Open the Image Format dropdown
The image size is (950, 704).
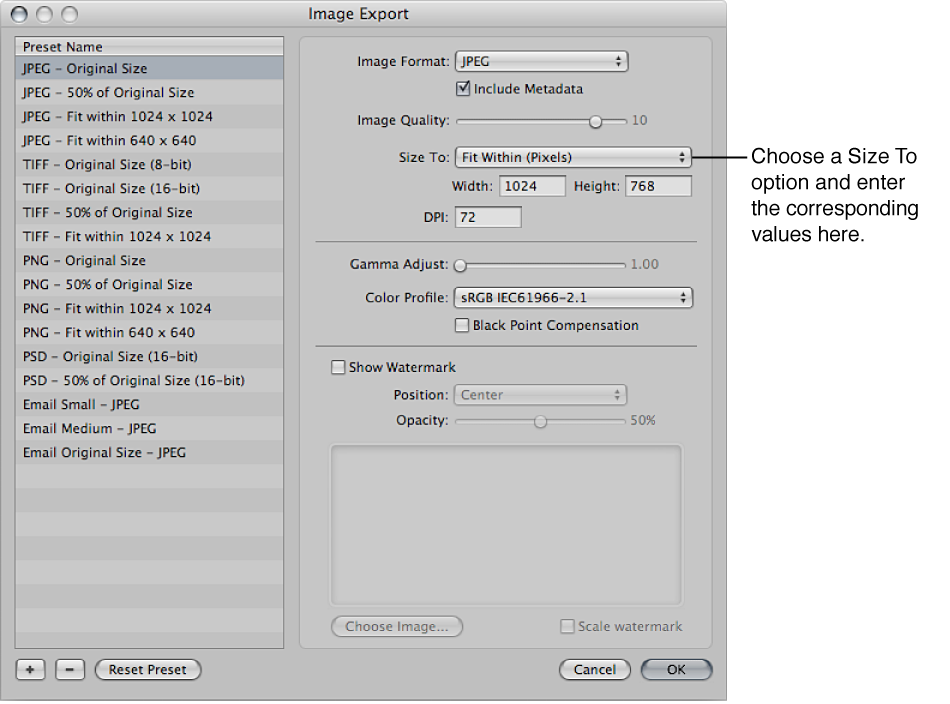tap(541, 61)
